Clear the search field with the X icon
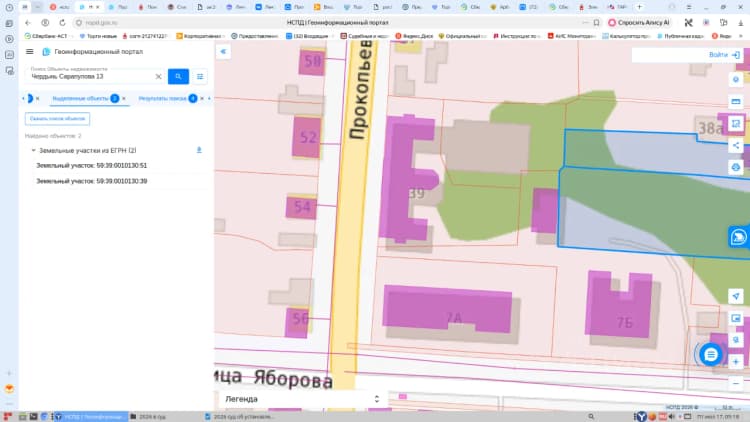This screenshot has width=750, height=422. [158, 77]
